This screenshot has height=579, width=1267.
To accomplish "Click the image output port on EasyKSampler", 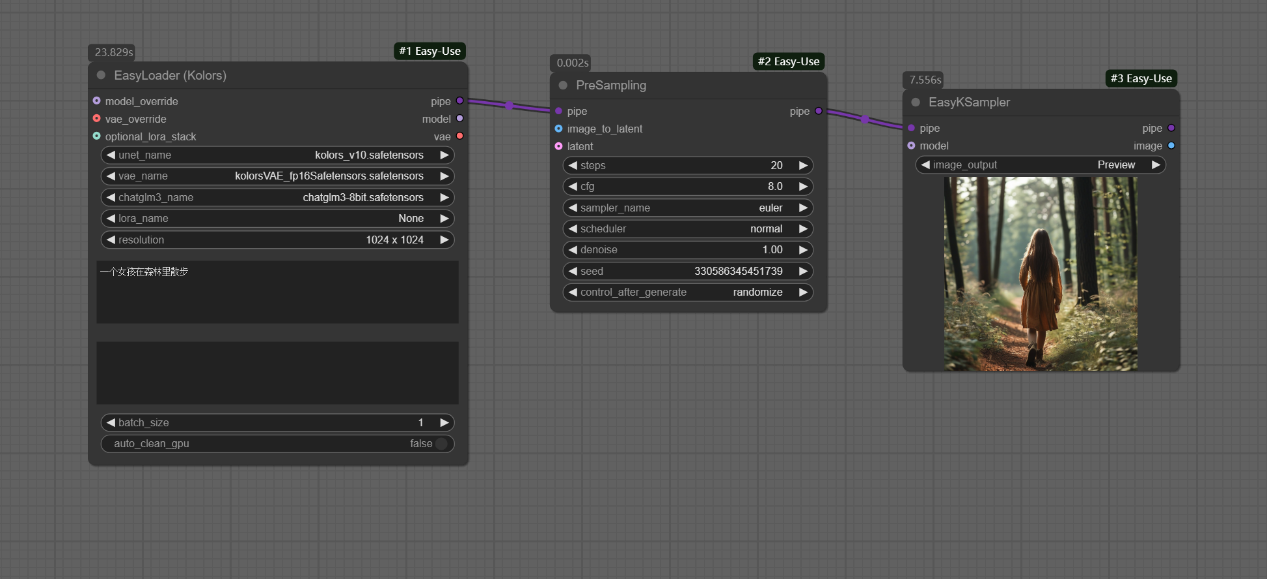I will click(1171, 146).
